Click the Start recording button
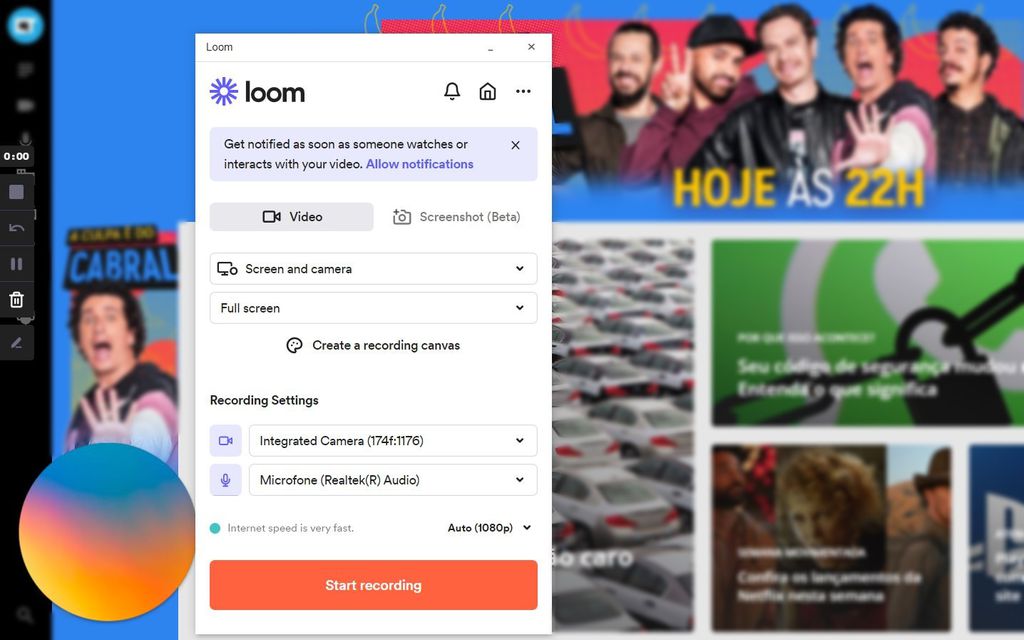The image size is (1024, 640). [x=374, y=585]
